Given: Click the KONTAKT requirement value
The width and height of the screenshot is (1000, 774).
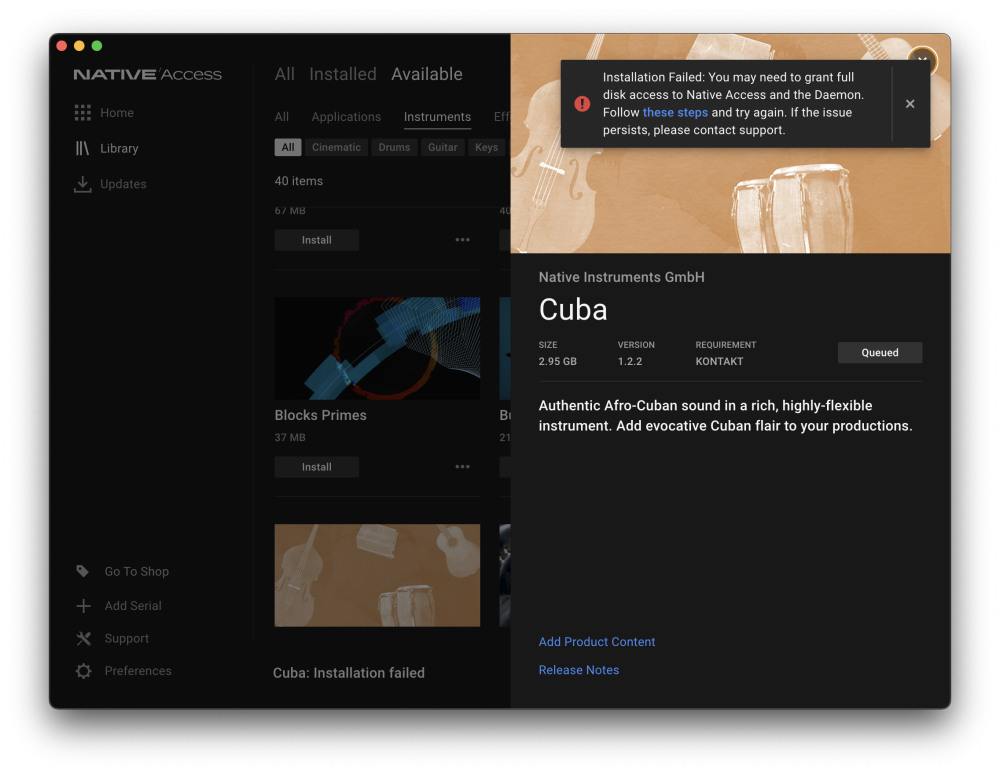Looking at the screenshot, I should [x=719, y=361].
